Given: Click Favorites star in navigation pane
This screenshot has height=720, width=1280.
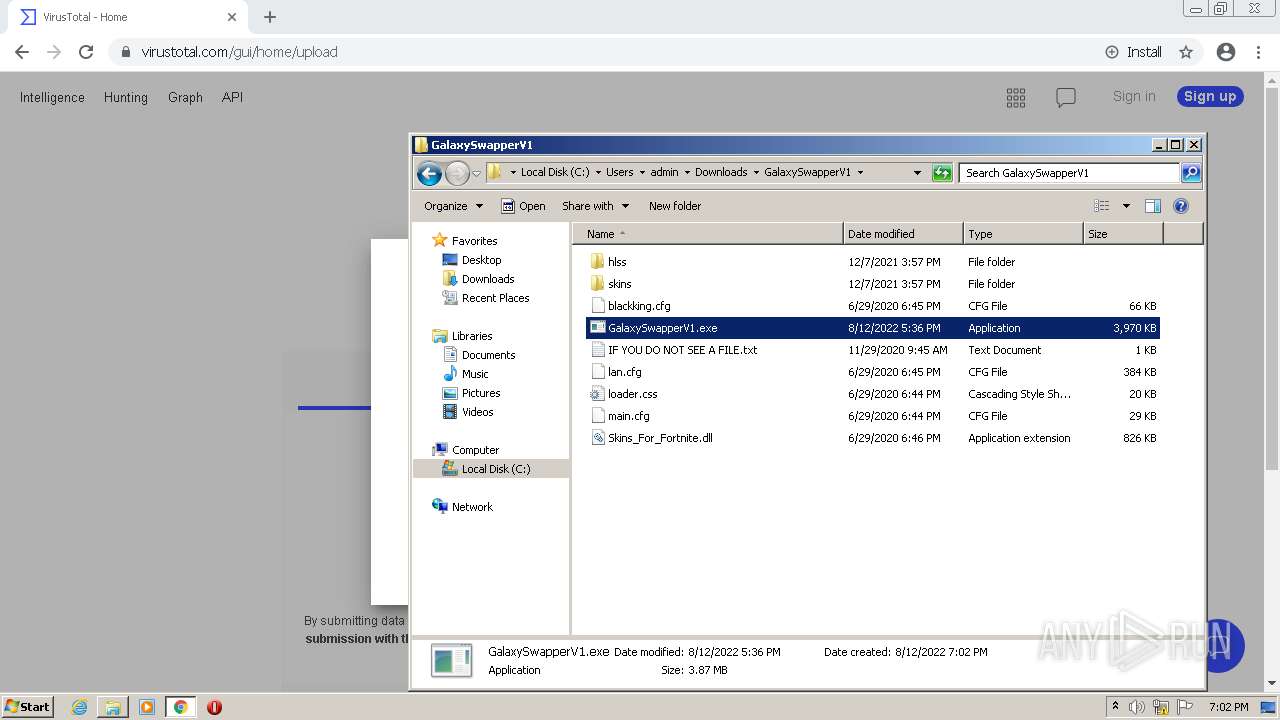Looking at the screenshot, I should click(x=439, y=240).
